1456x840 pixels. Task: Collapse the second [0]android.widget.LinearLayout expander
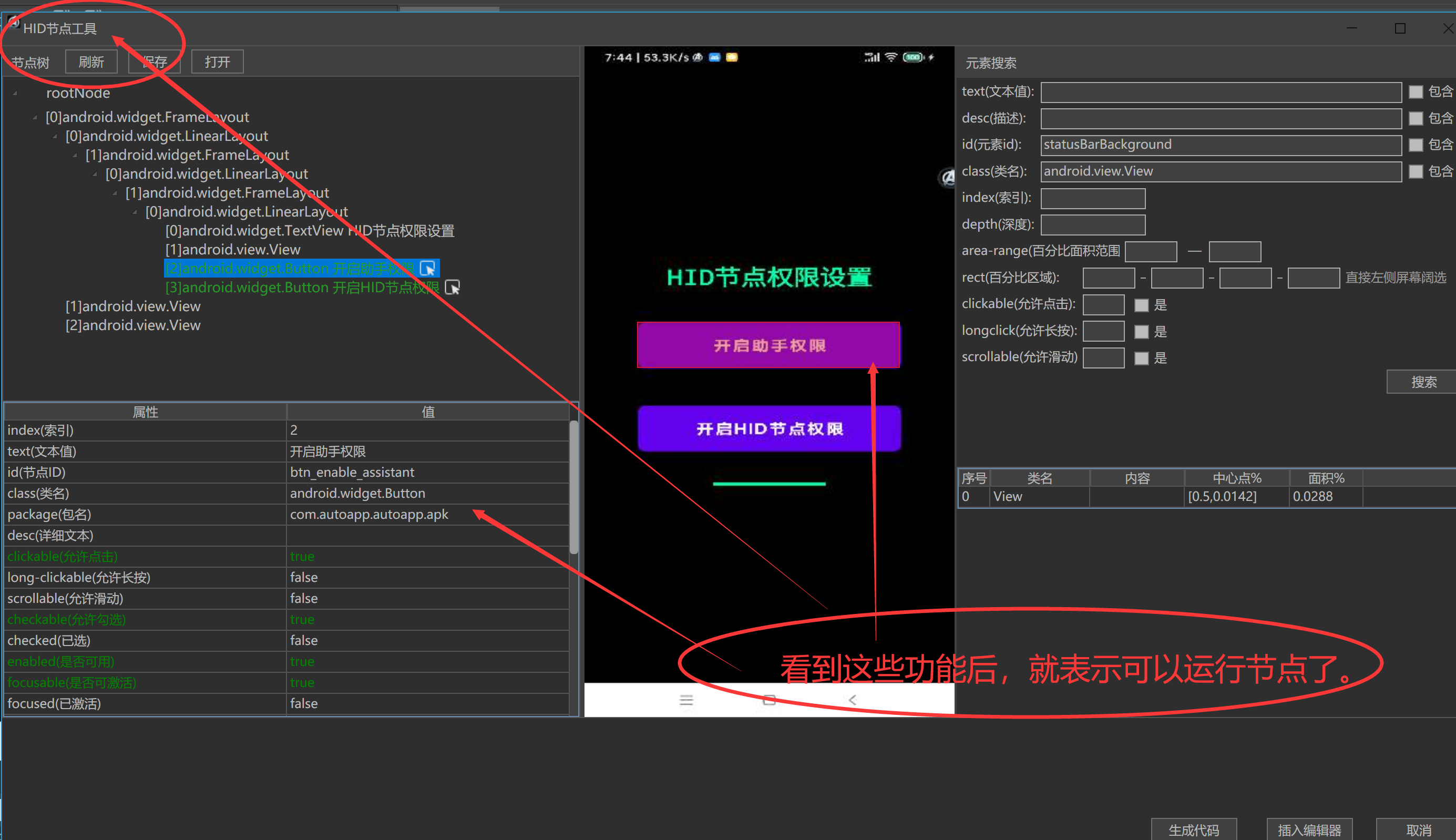click(x=95, y=174)
